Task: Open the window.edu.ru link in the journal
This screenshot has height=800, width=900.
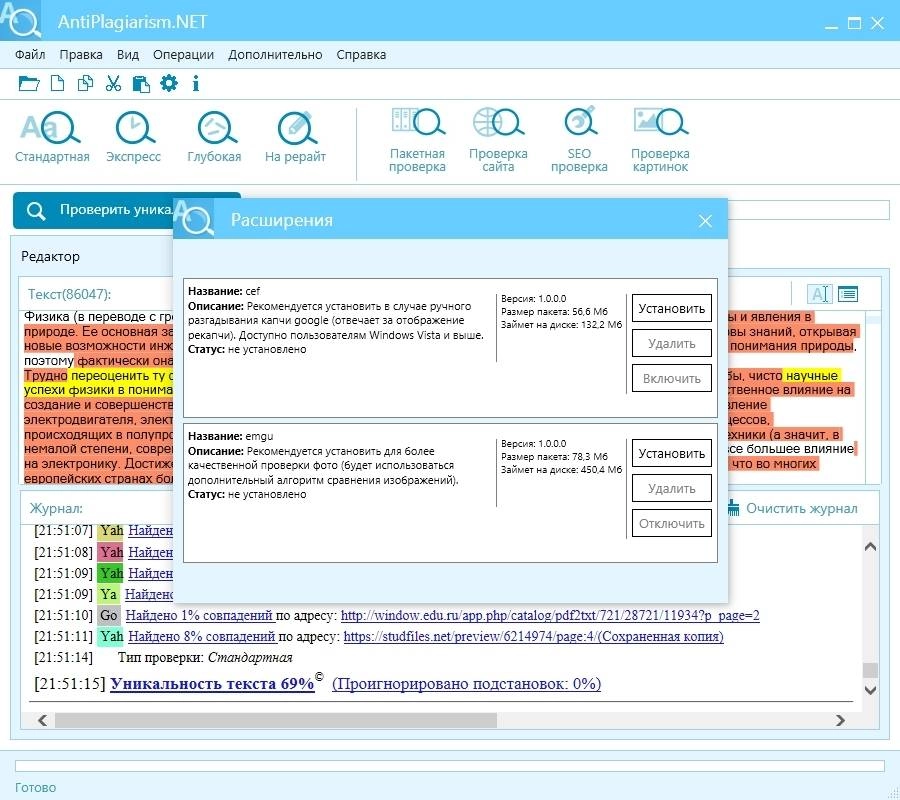Action: point(550,616)
